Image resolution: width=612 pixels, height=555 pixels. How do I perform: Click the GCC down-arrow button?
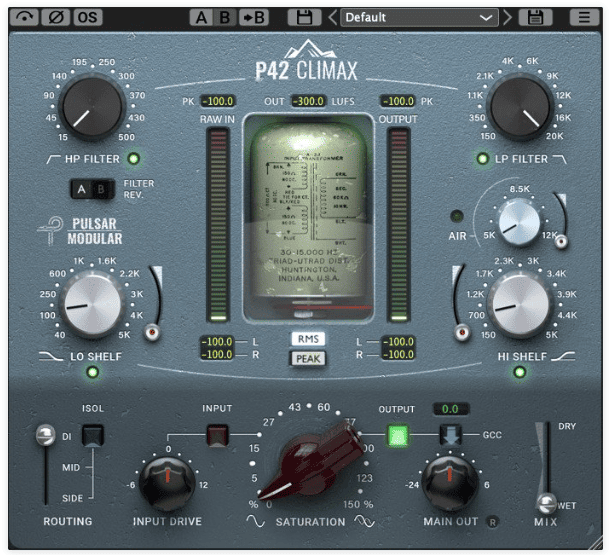(450, 435)
